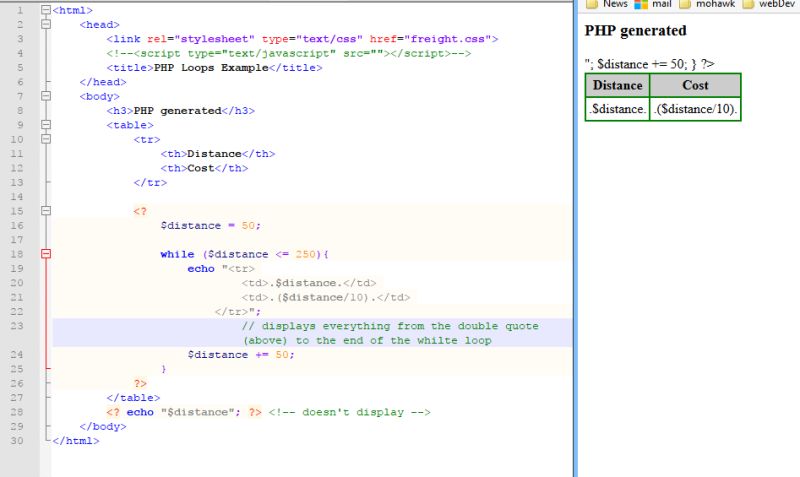Click the </html> closing tag line
The height and width of the screenshot is (477, 800).
click(x=76, y=440)
